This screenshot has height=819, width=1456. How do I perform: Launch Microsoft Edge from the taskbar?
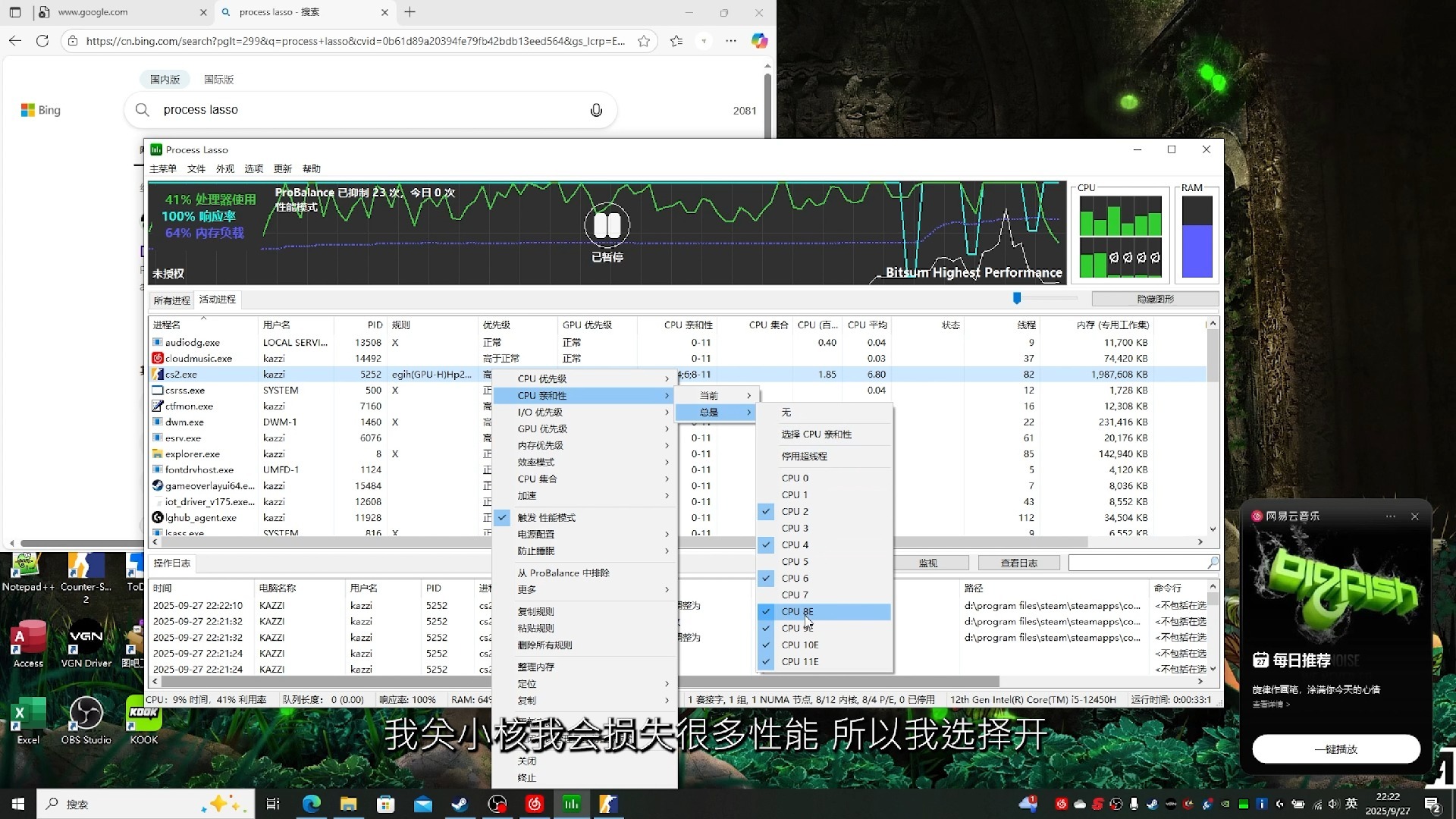coord(311,804)
